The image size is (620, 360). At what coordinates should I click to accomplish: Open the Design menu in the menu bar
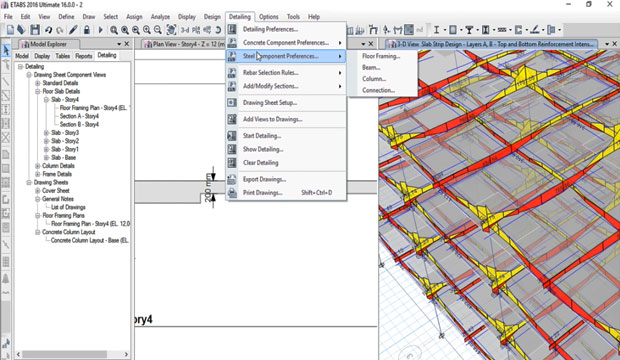pos(212,17)
